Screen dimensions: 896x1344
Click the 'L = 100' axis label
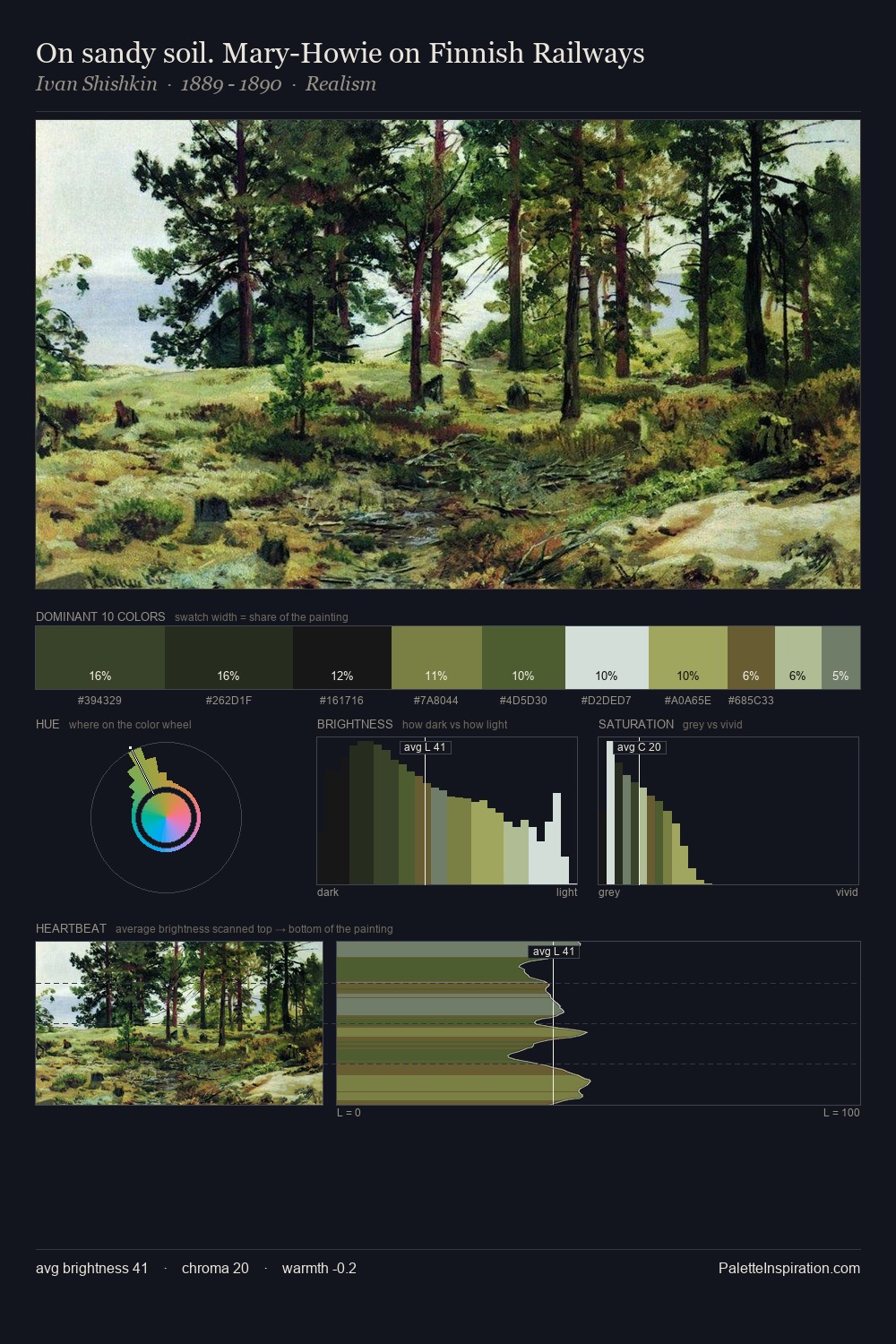pyautogui.click(x=841, y=1113)
